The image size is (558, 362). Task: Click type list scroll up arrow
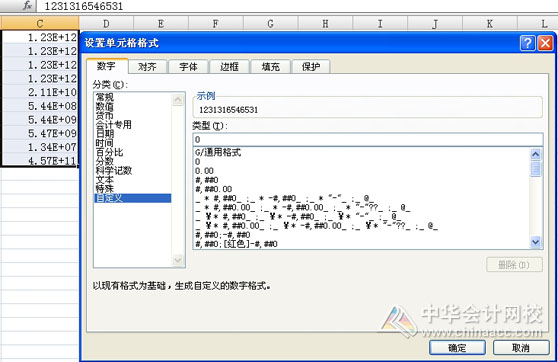click(x=535, y=154)
